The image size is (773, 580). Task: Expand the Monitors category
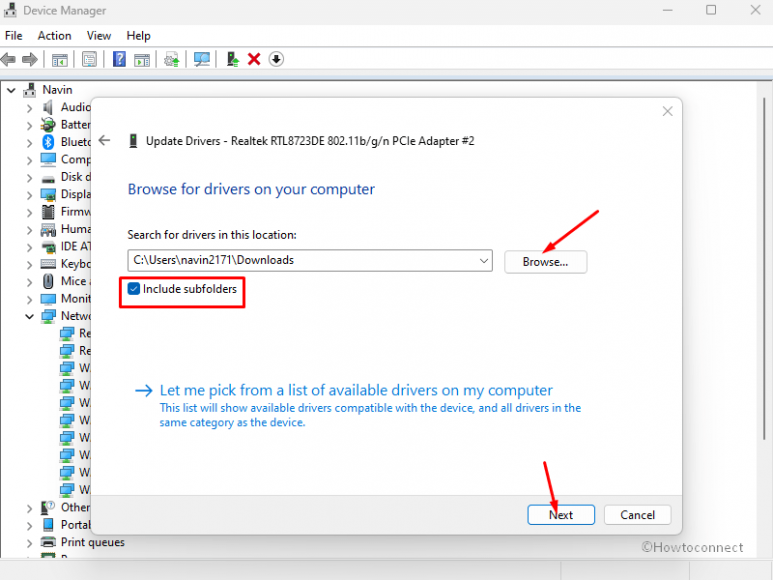click(29, 299)
